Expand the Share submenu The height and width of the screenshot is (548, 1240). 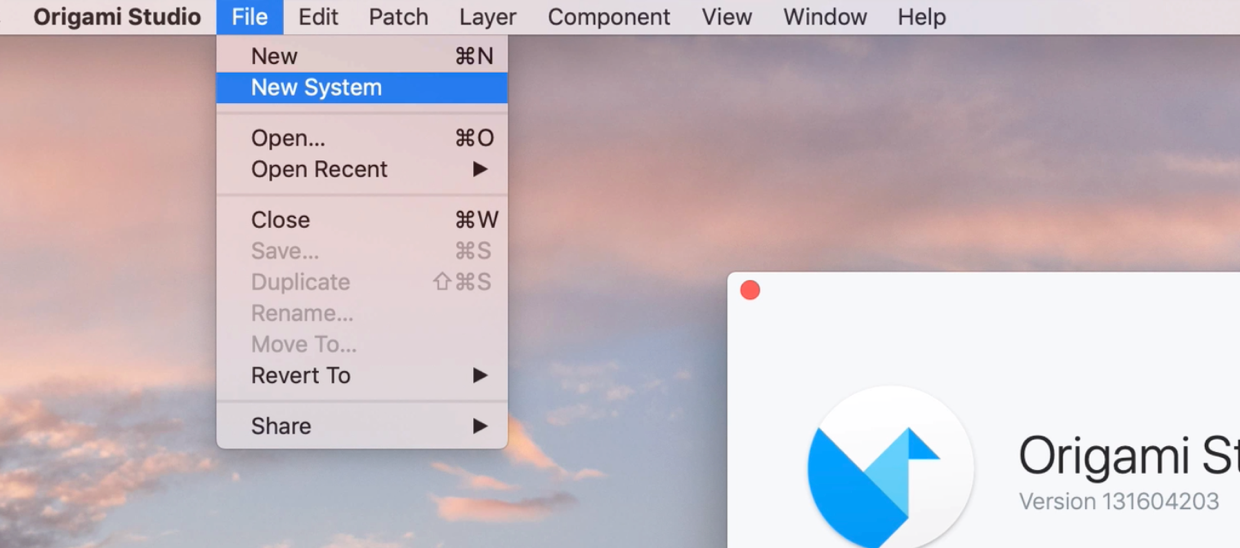pyautogui.click(x=362, y=426)
